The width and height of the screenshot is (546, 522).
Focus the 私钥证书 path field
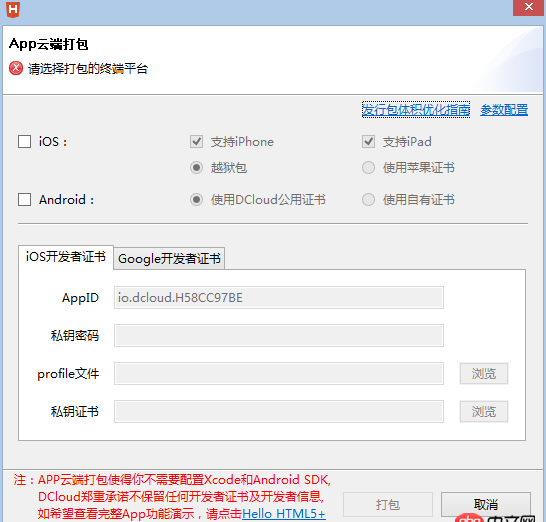click(279, 412)
